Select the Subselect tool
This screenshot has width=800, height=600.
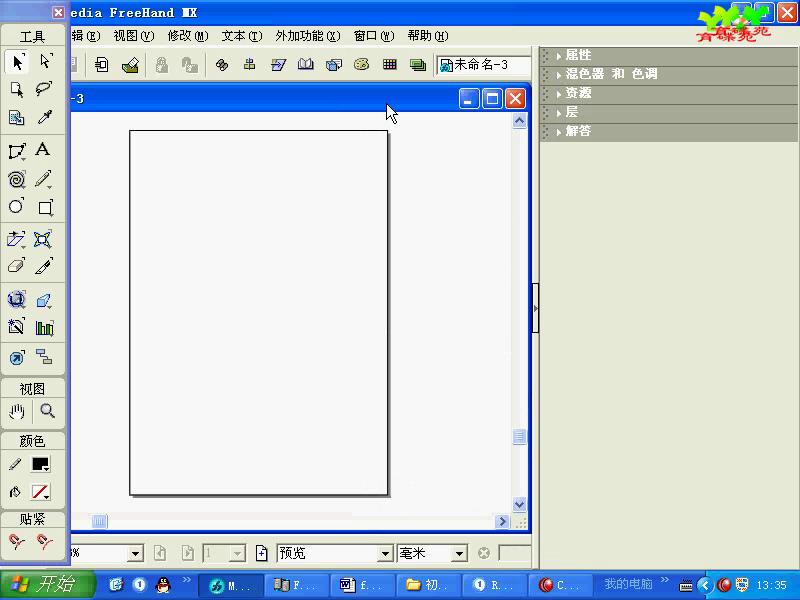coord(45,62)
